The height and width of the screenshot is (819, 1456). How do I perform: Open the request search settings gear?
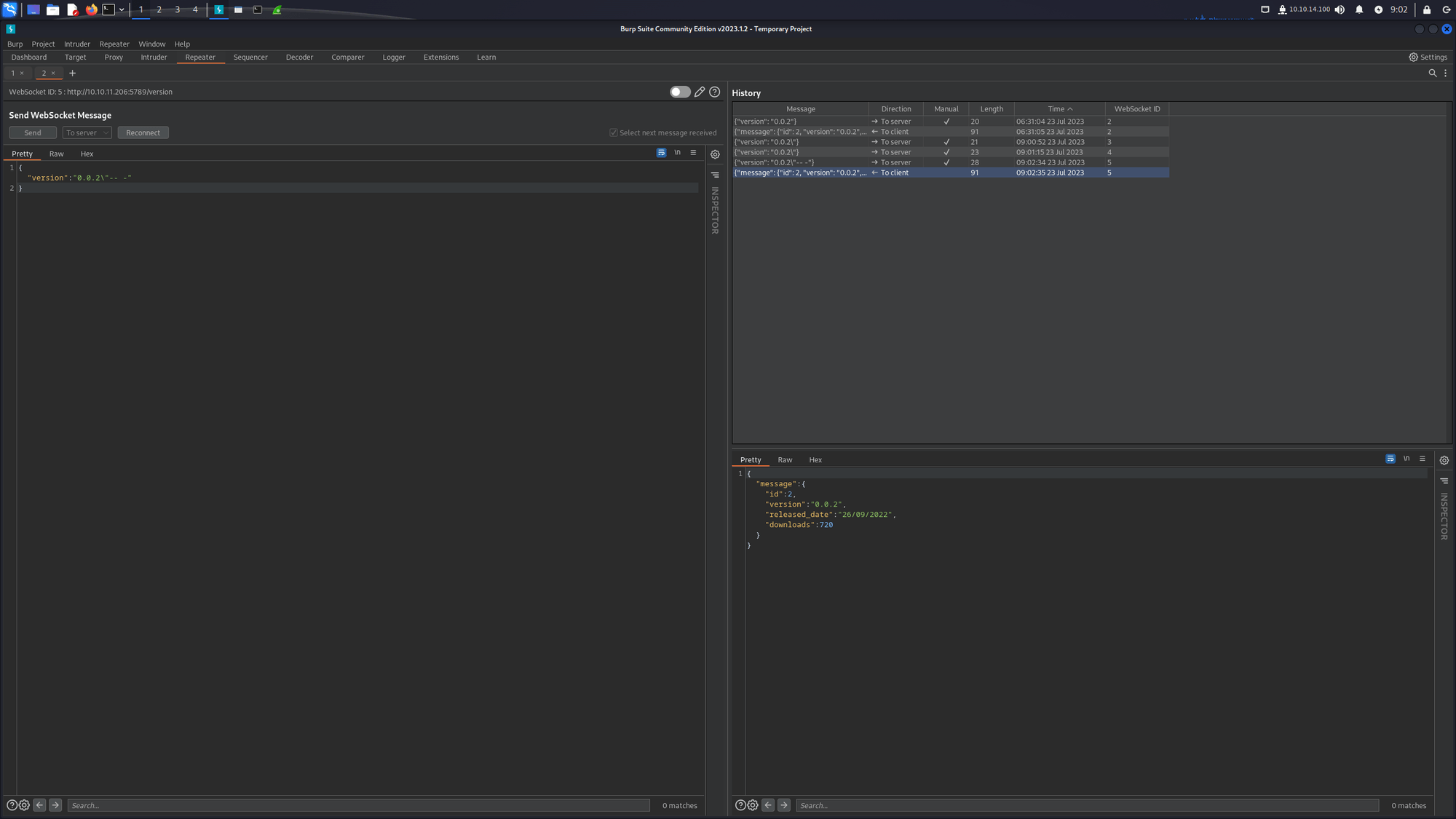[x=24, y=805]
